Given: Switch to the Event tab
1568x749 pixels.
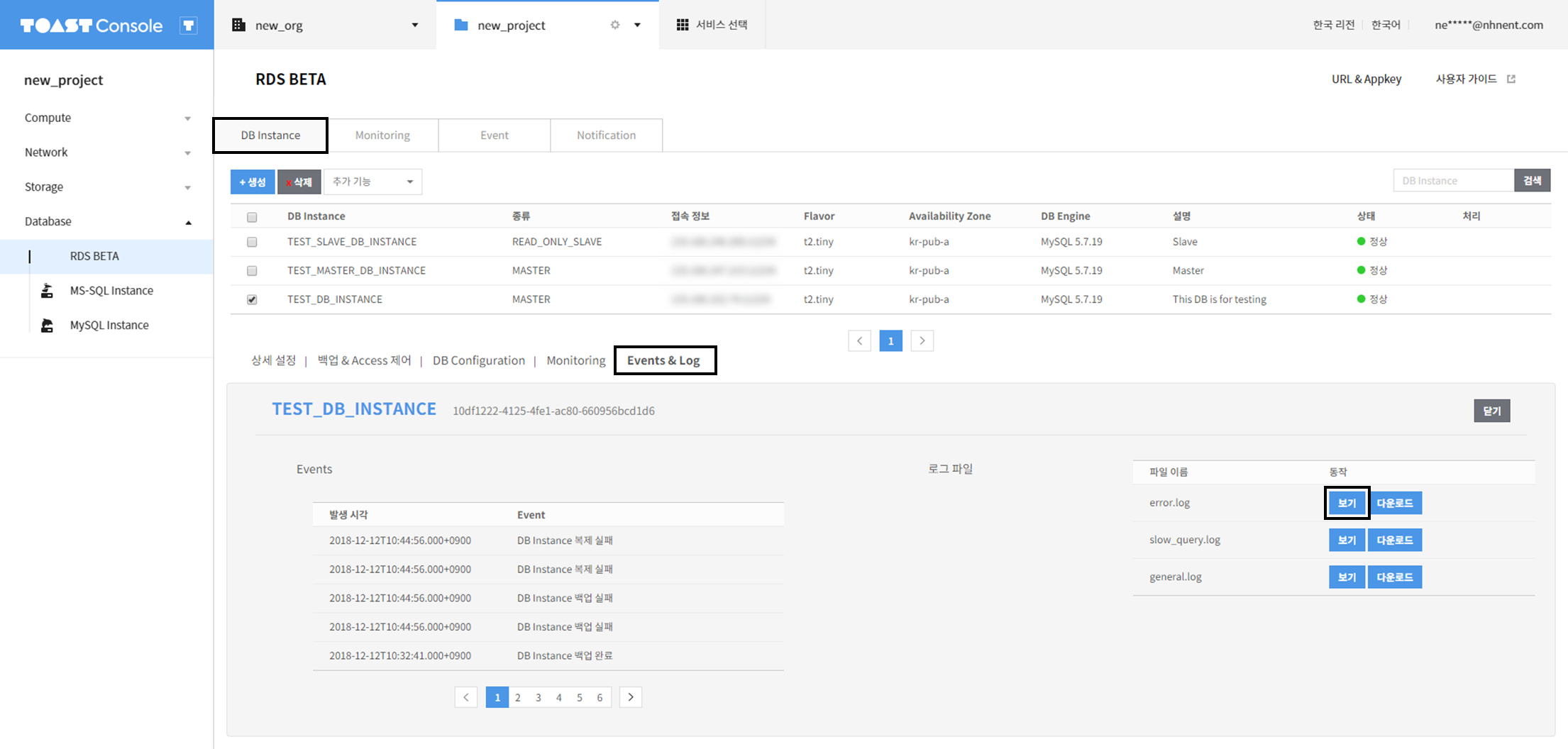Looking at the screenshot, I should [x=495, y=135].
